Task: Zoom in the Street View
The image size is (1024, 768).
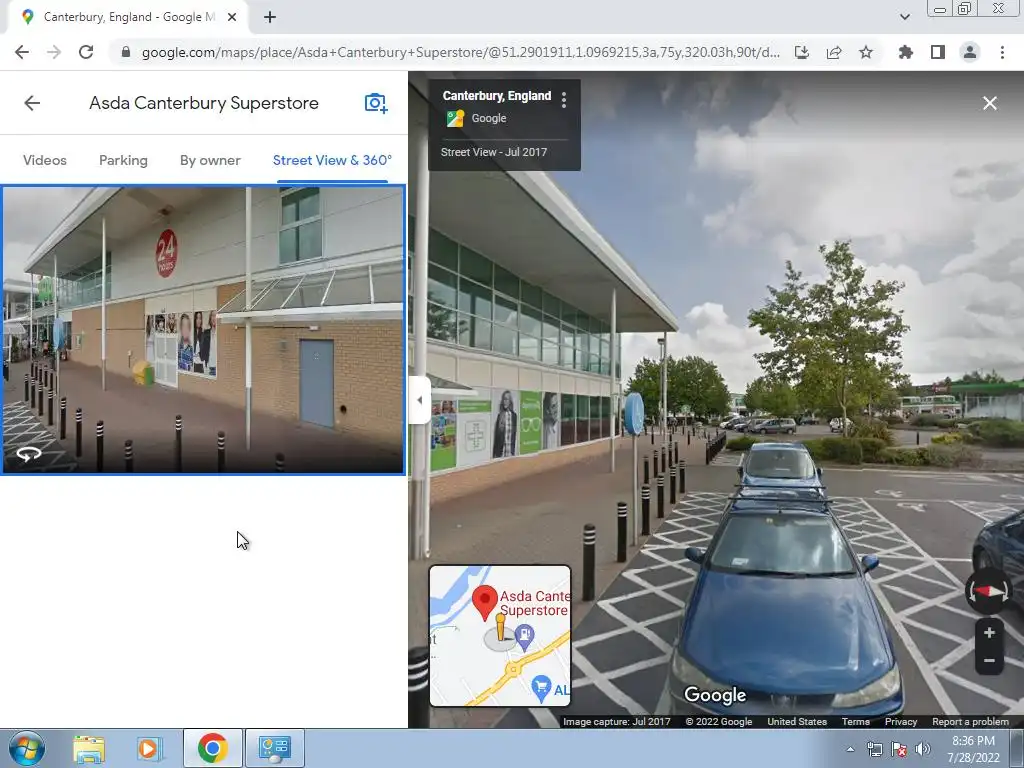Action: [x=989, y=632]
